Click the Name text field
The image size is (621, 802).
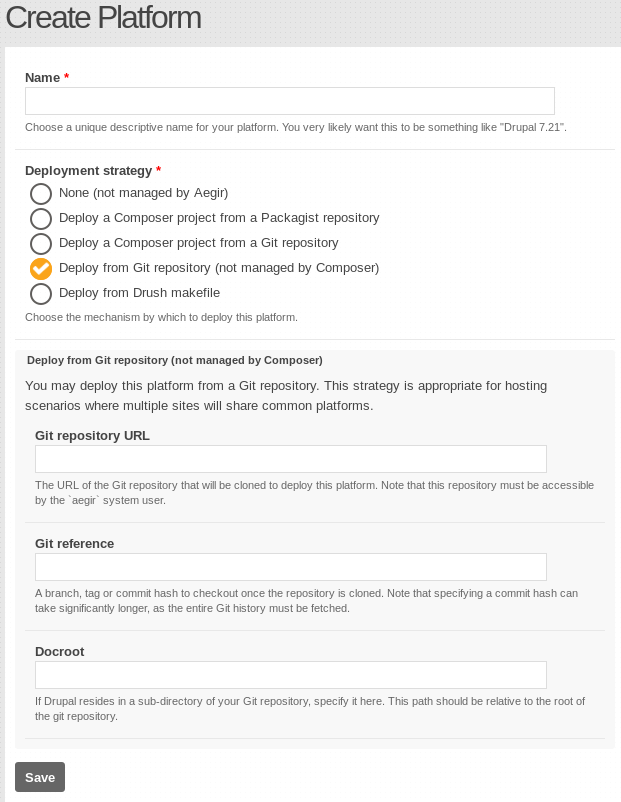290,101
